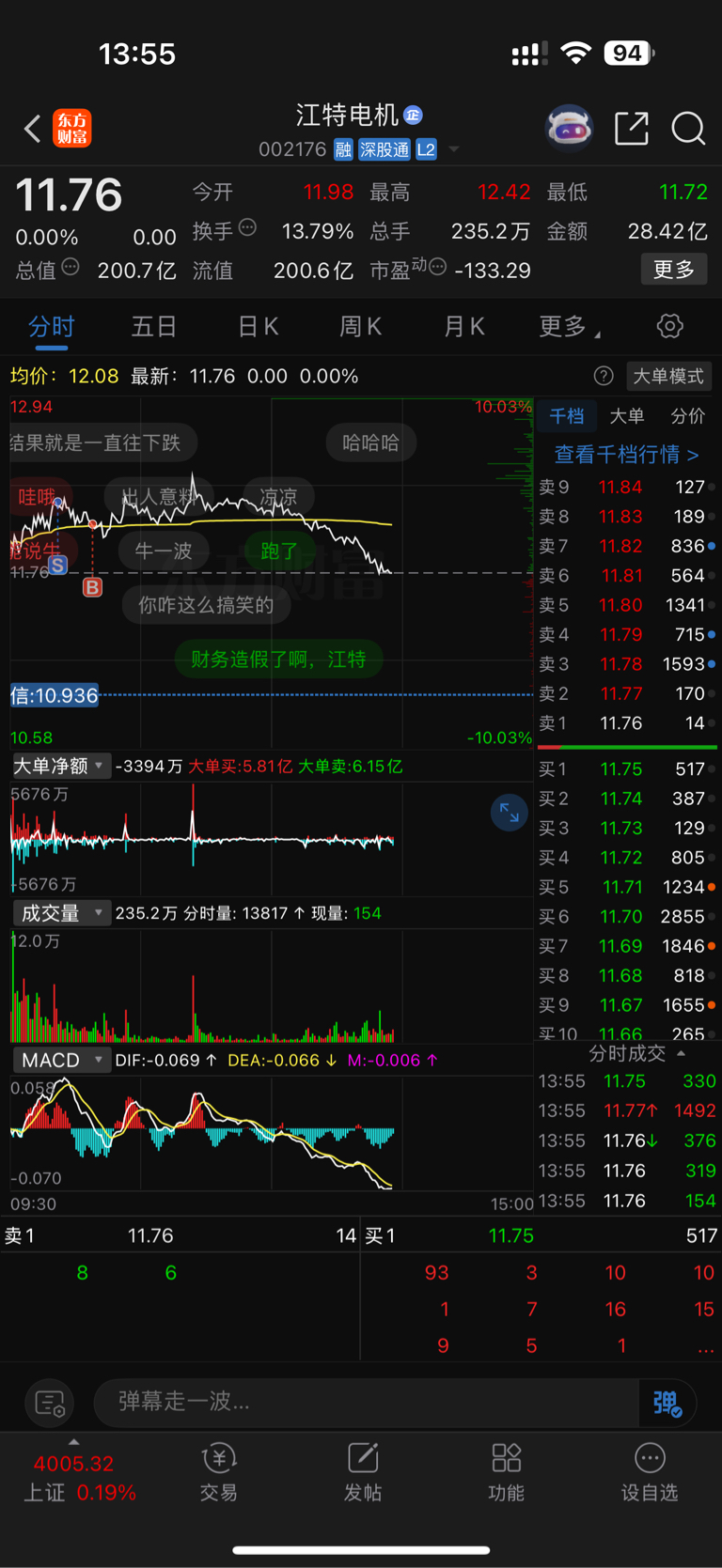
Task: Tap the 总值 info circle icon
Action: point(71,268)
